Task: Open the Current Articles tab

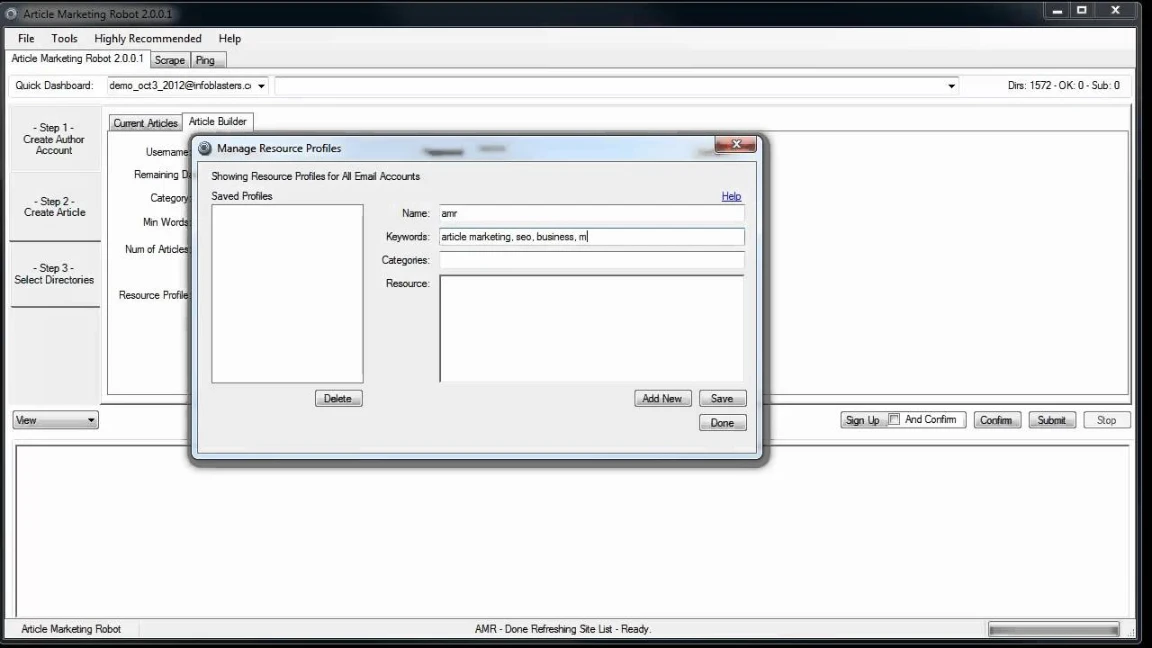Action: pyautogui.click(x=145, y=123)
